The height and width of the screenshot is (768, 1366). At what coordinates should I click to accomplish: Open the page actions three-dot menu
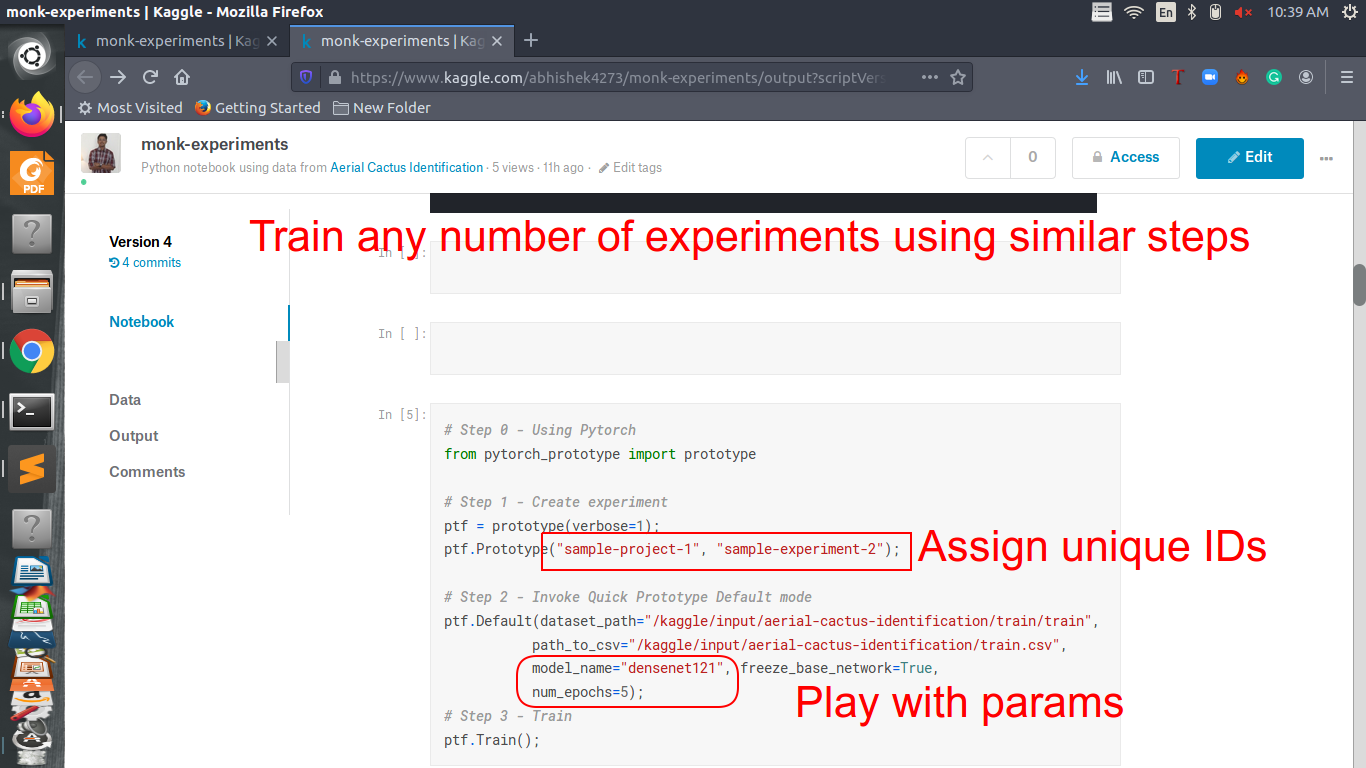click(930, 77)
